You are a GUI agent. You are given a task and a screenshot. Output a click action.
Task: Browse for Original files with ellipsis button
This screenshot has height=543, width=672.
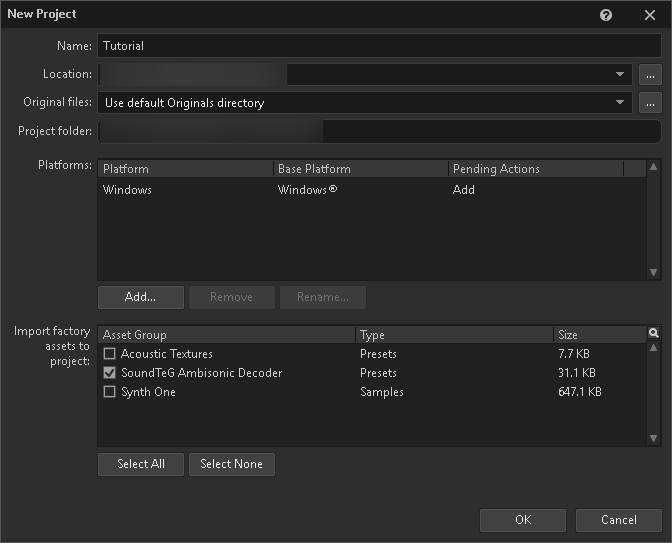coord(650,103)
